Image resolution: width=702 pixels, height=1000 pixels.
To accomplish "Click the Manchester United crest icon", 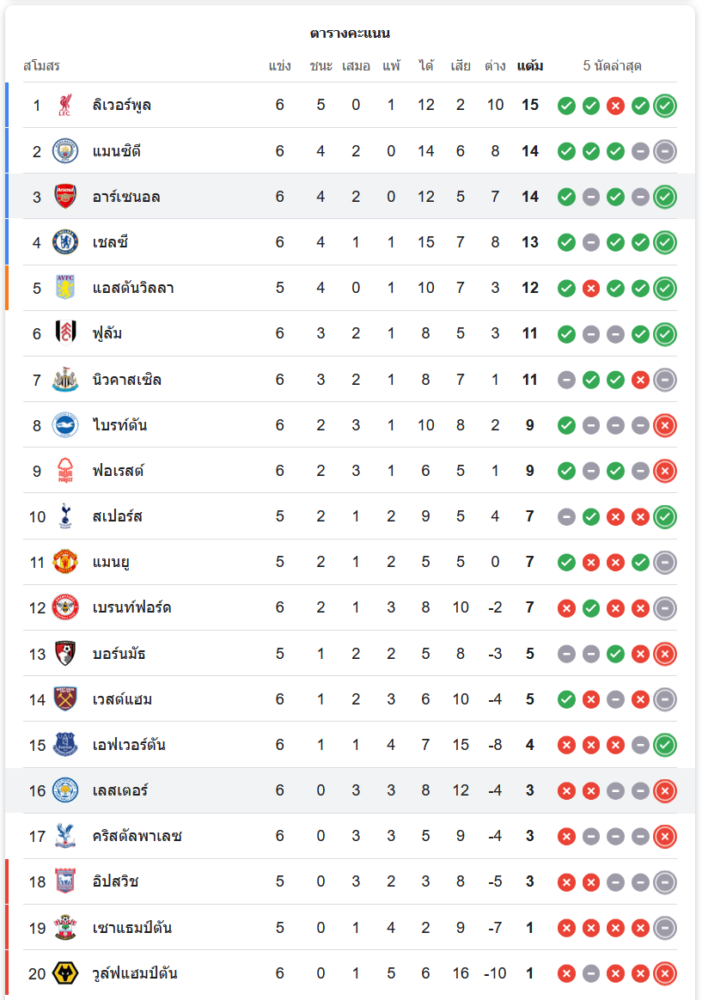I will click(66, 562).
